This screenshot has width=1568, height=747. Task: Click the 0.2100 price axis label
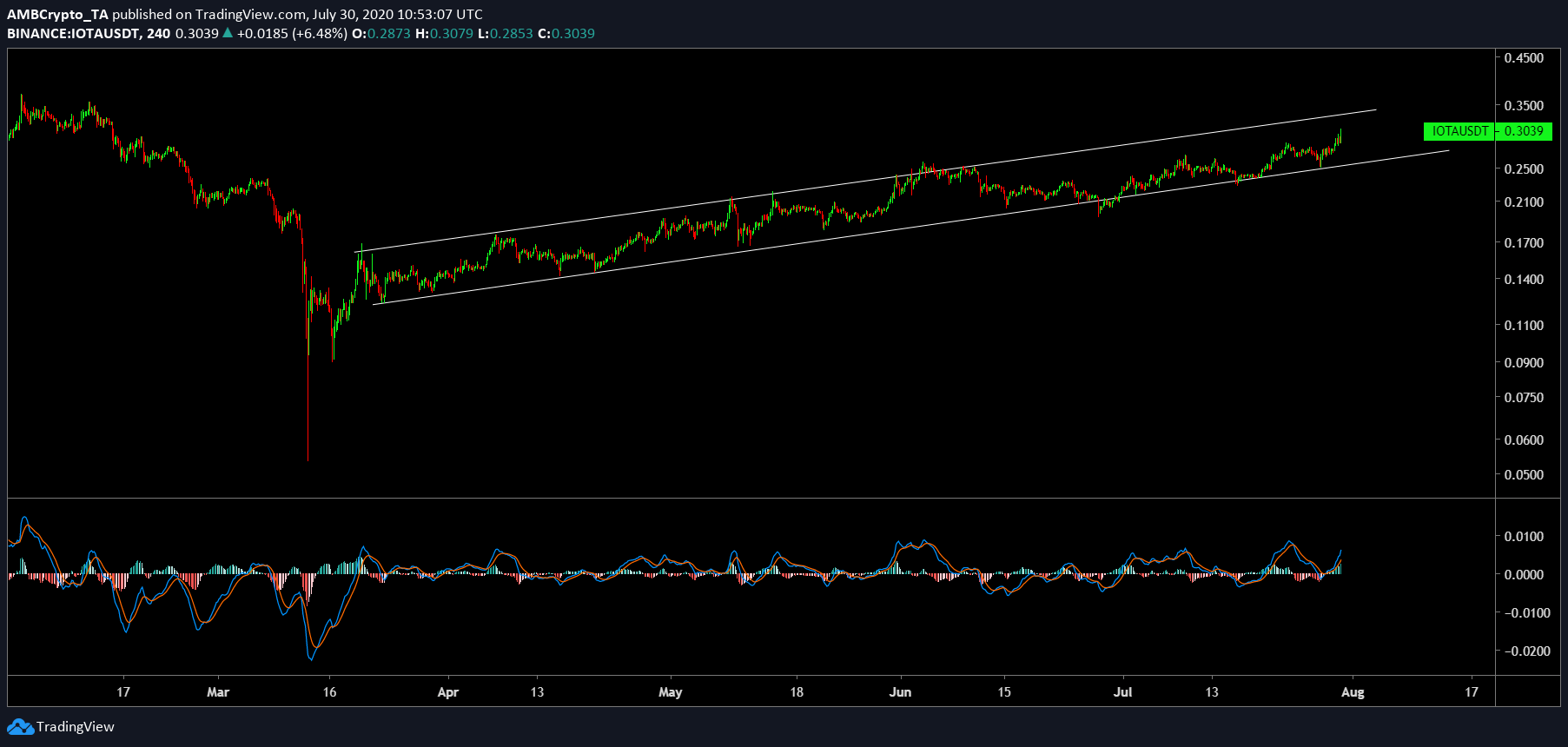coord(1524,202)
